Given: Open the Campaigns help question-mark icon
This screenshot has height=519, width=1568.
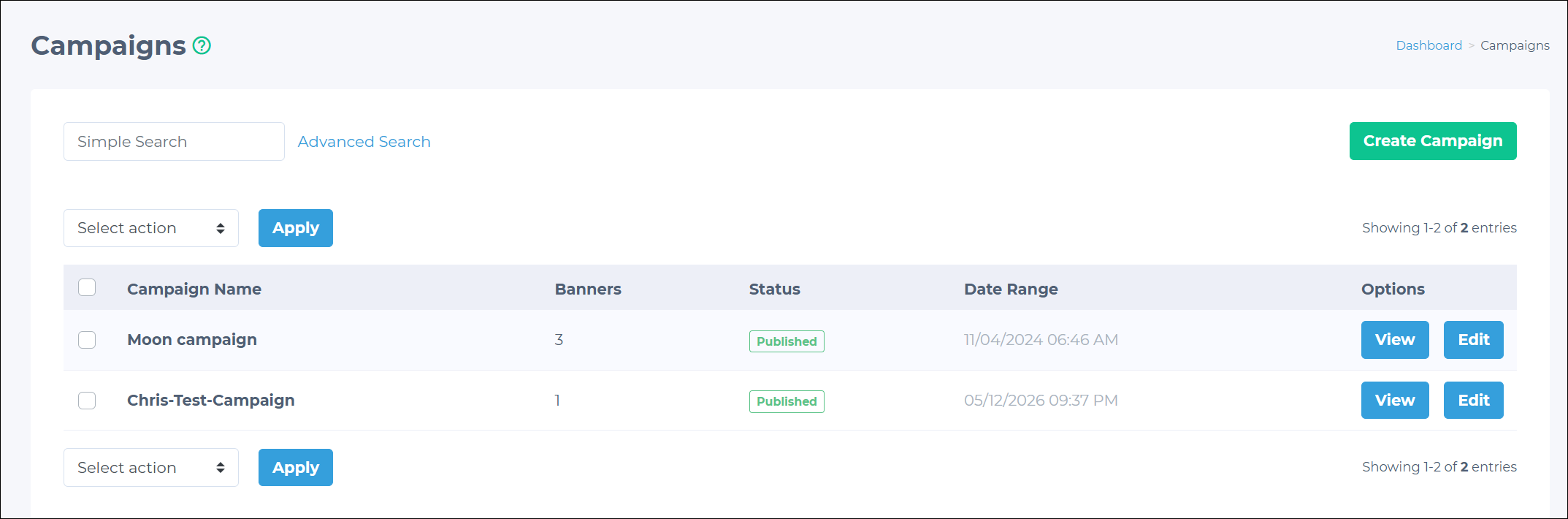Looking at the screenshot, I should click(x=202, y=45).
